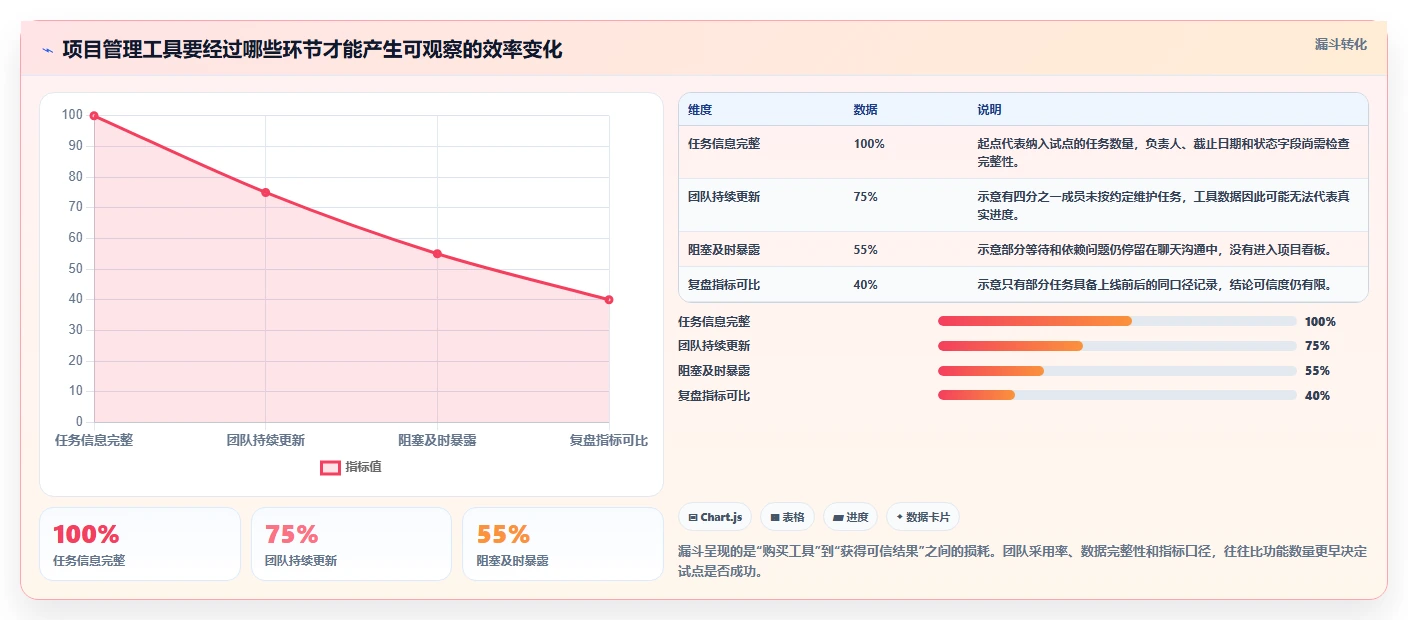The image size is (1408, 620).
Task: Click the 40% value in the table
Action: tap(866, 285)
